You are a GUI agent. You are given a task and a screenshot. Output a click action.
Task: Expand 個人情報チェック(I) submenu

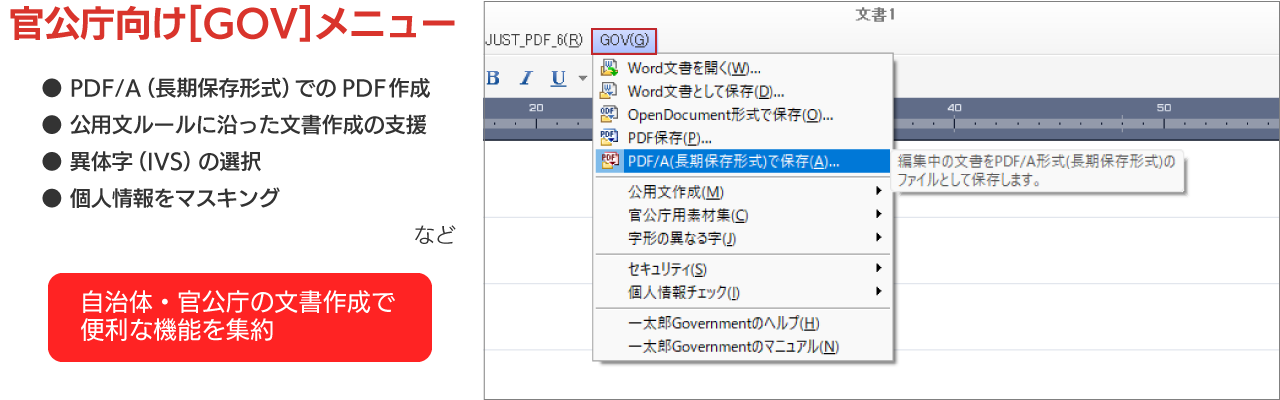(x=742, y=291)
